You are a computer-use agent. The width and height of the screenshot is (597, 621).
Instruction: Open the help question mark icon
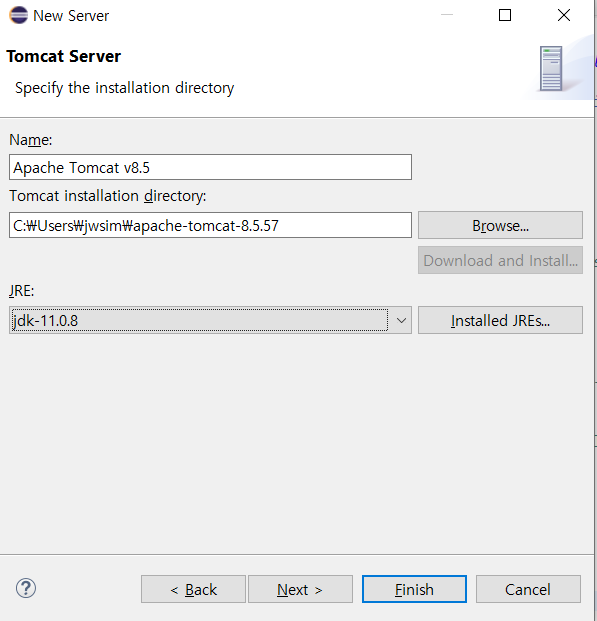(26, 589)
